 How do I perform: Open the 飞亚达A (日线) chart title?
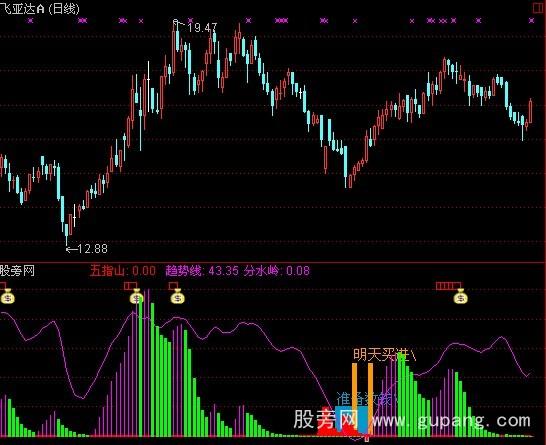tap(40, 8)
